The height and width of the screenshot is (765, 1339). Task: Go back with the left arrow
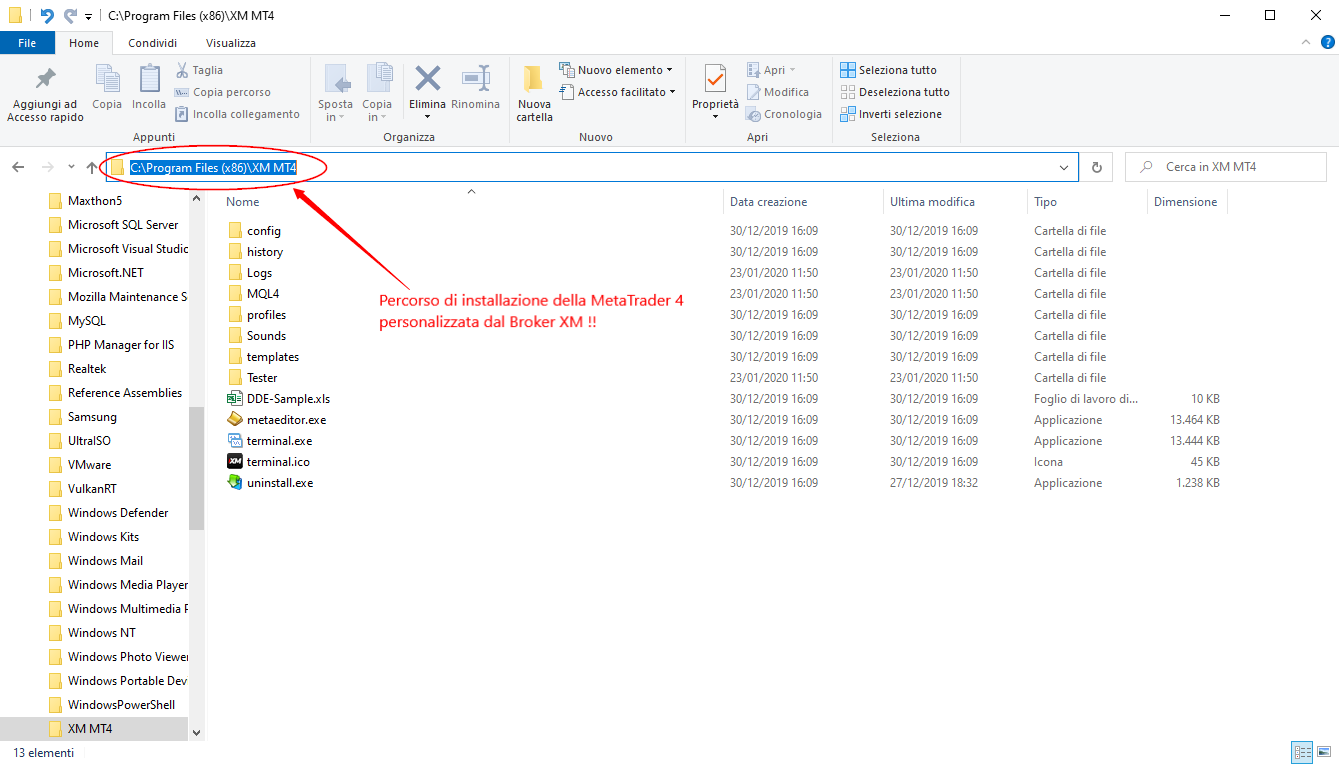(x=18, y=167)
